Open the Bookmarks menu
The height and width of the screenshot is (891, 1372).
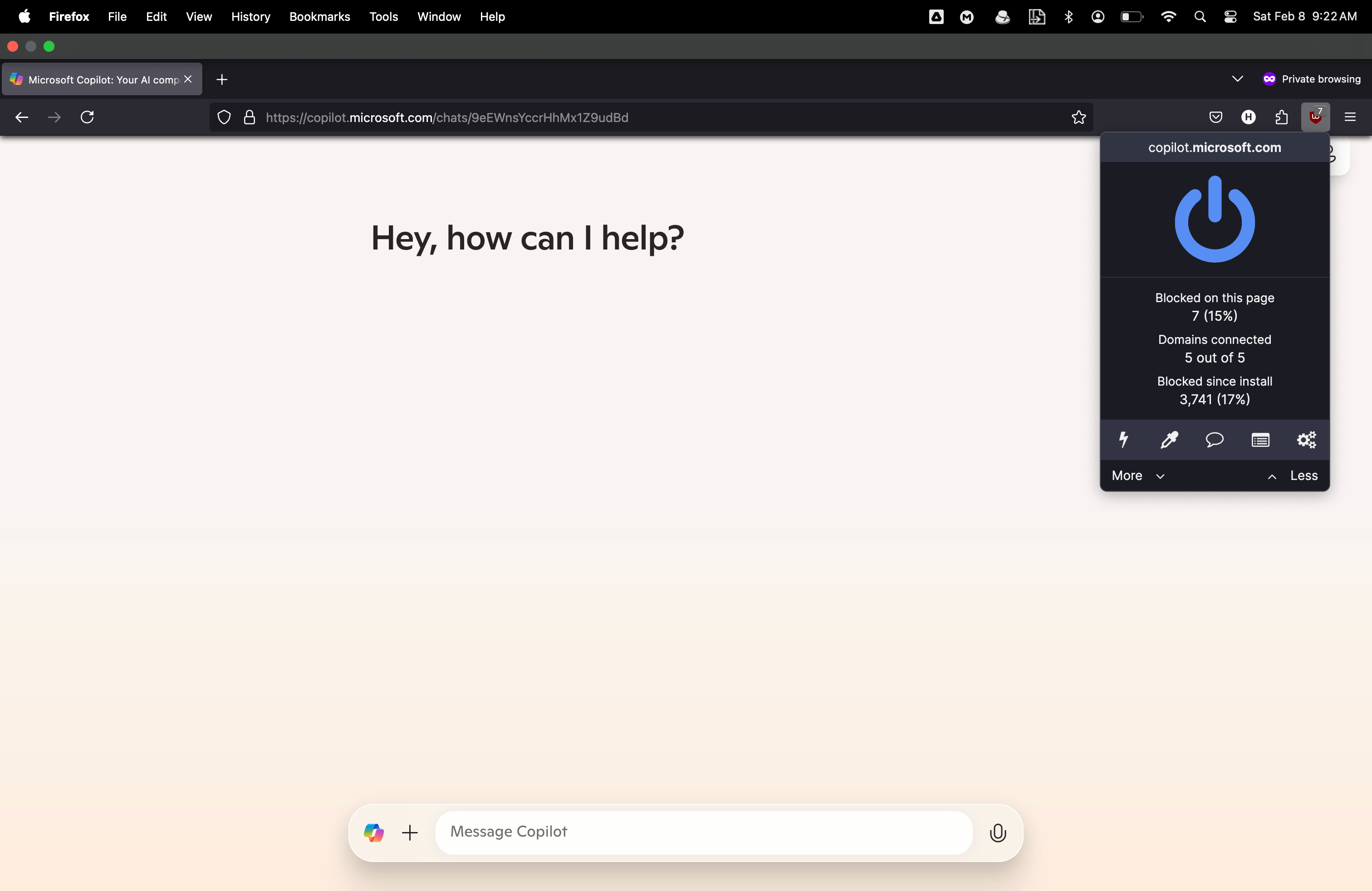click(x=319, y=17)
